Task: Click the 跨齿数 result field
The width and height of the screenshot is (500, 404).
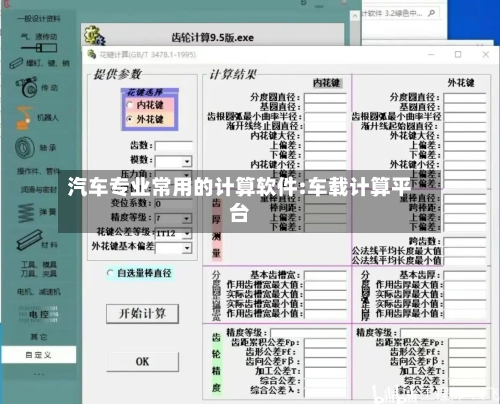Action: click(x=465, y=241)
